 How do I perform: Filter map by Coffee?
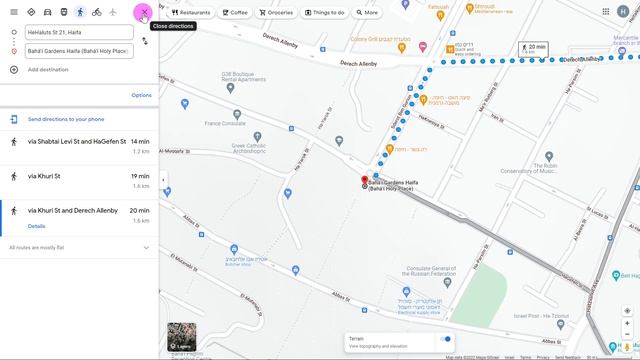[x=235, y=13]
